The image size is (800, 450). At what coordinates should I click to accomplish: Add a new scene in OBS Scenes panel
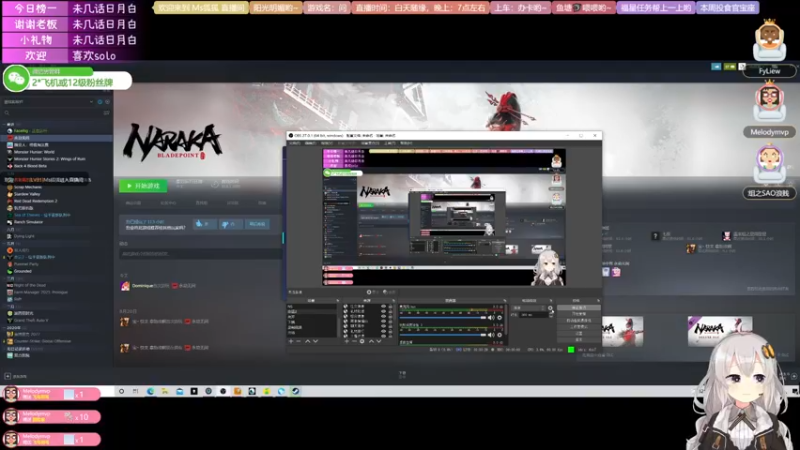point(291,341)
